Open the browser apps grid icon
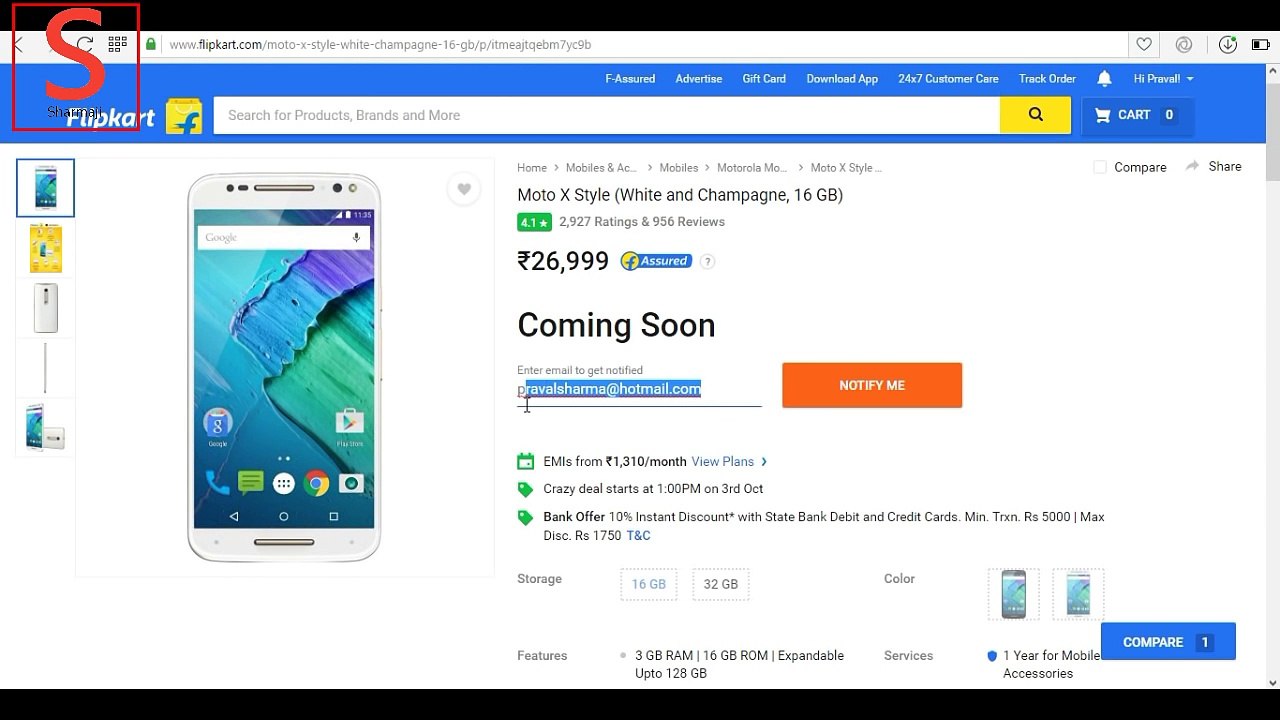Screen dimensions: 1280x720 [x=117, y=44]
